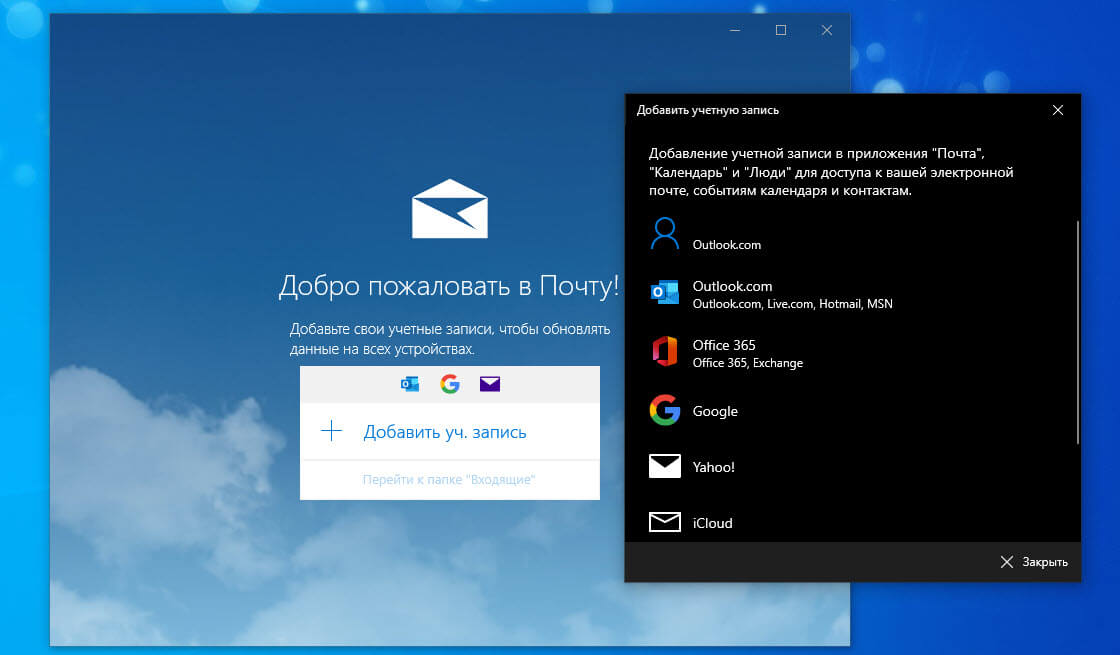The image size is (1120, 655).
Task: Maximize the Mail app window
Action: click(781, 30)
